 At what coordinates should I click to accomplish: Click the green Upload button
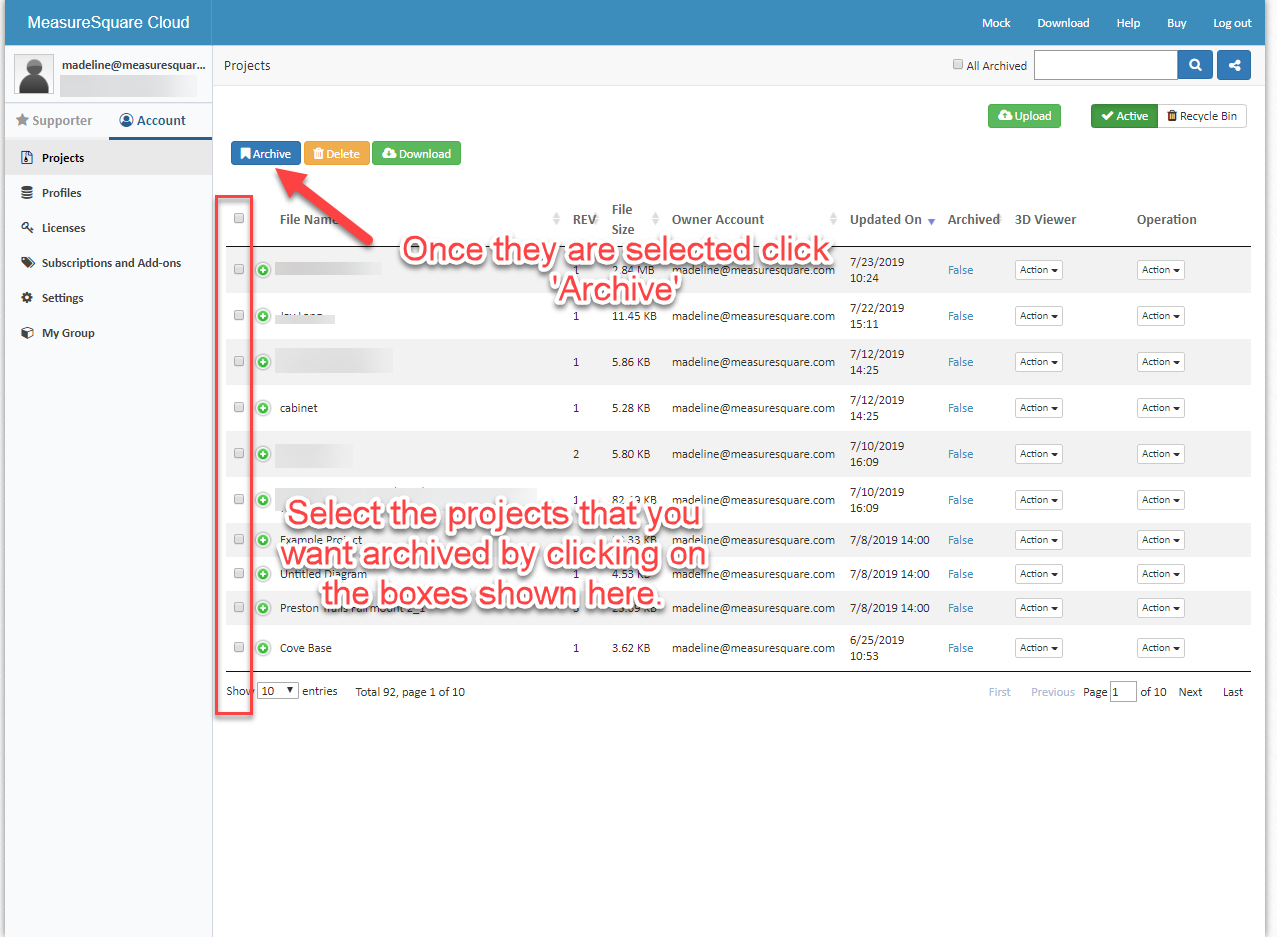click(x=1025, y=116)
